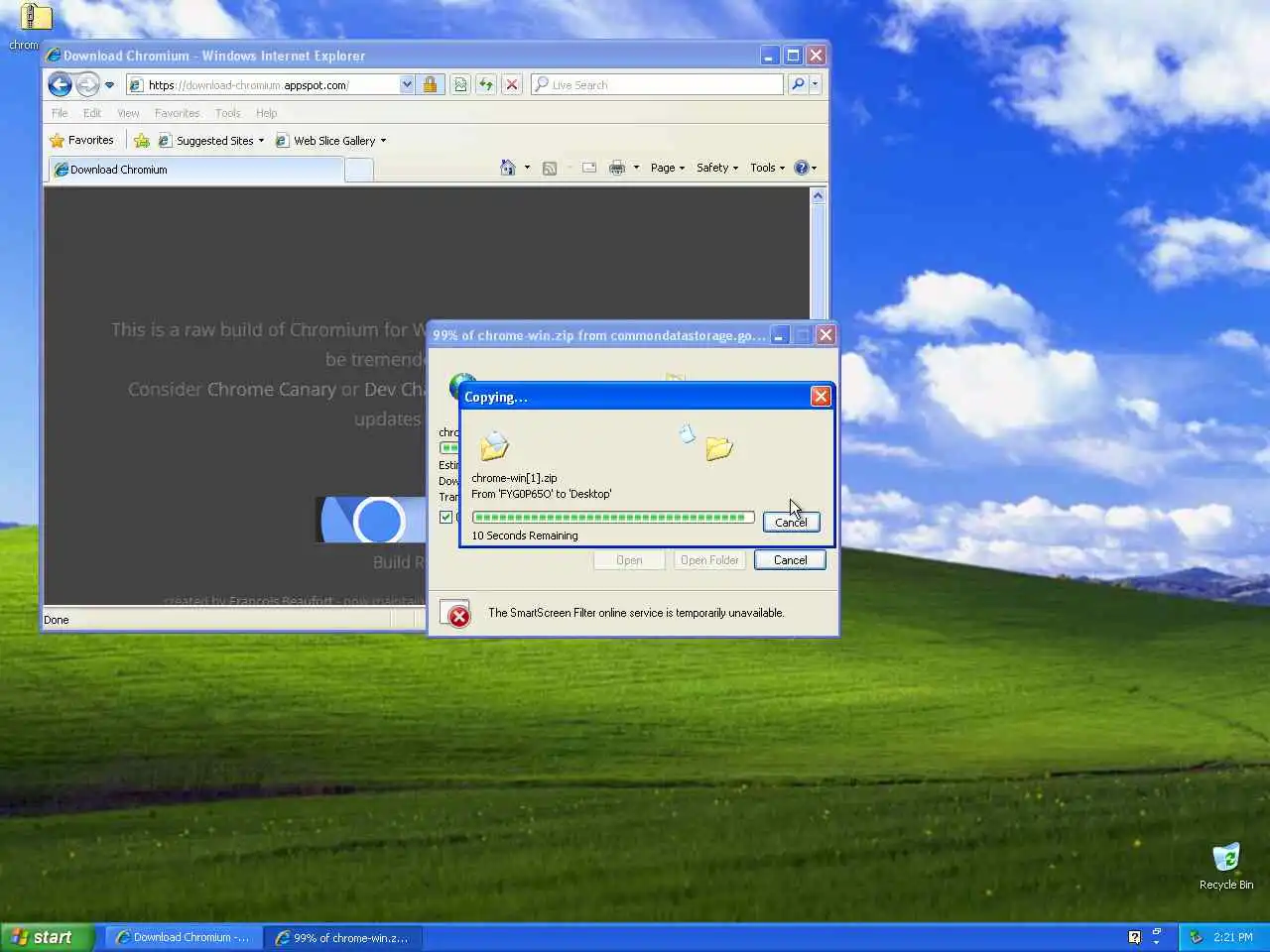Screen dimensions: 1270x952
Task: Minimize the 99% download window
Action: [x=779, y=335]
